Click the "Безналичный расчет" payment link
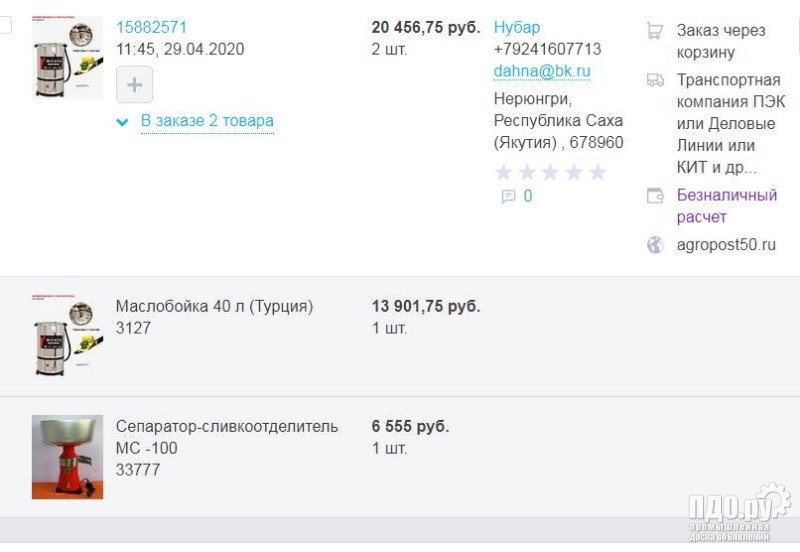The width and height of the screenshot is (800, 552). point(726,206)
